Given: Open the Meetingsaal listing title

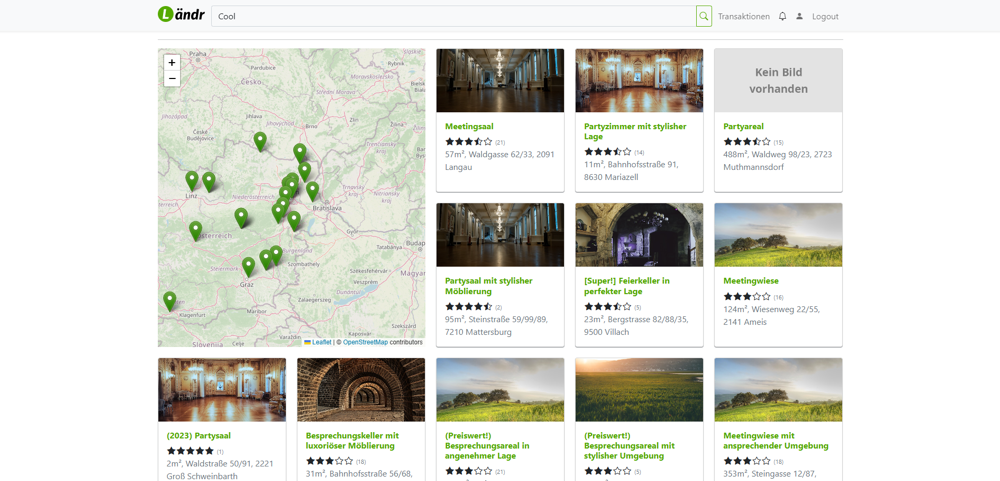Looking at the screenshot, I should [469, 126].
